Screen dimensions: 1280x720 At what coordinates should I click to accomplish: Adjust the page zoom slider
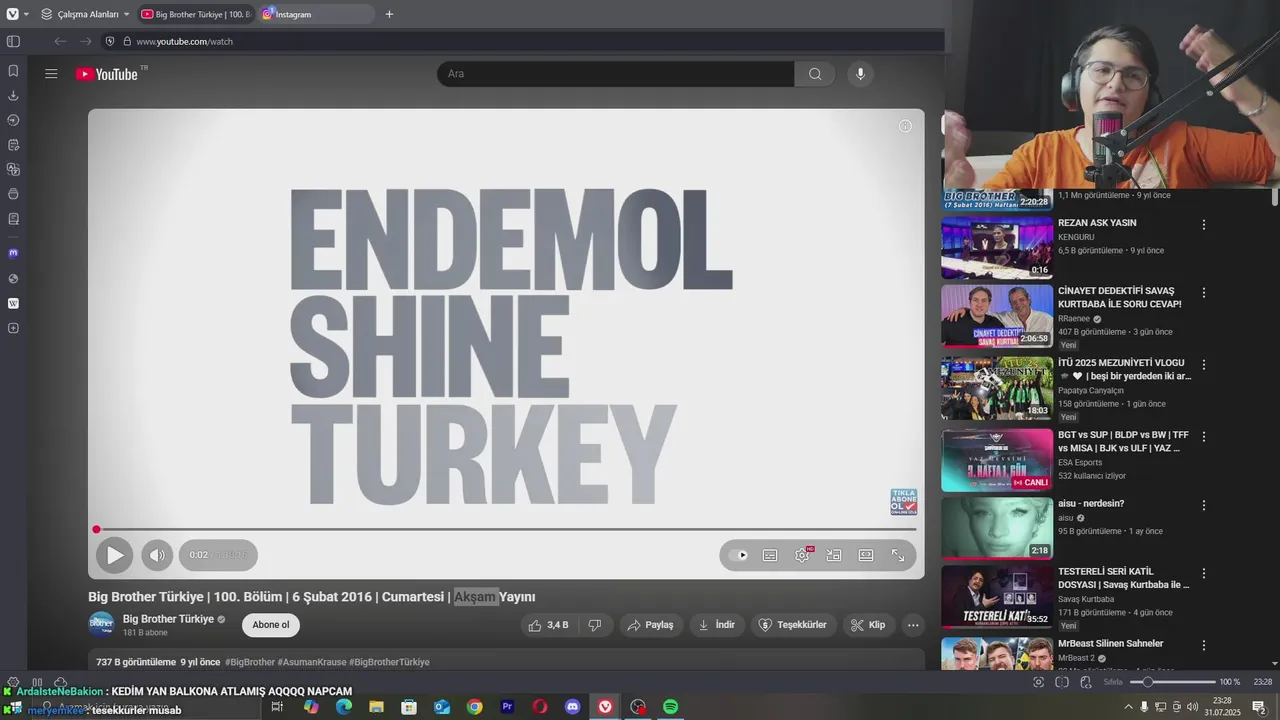(1172, 682)
